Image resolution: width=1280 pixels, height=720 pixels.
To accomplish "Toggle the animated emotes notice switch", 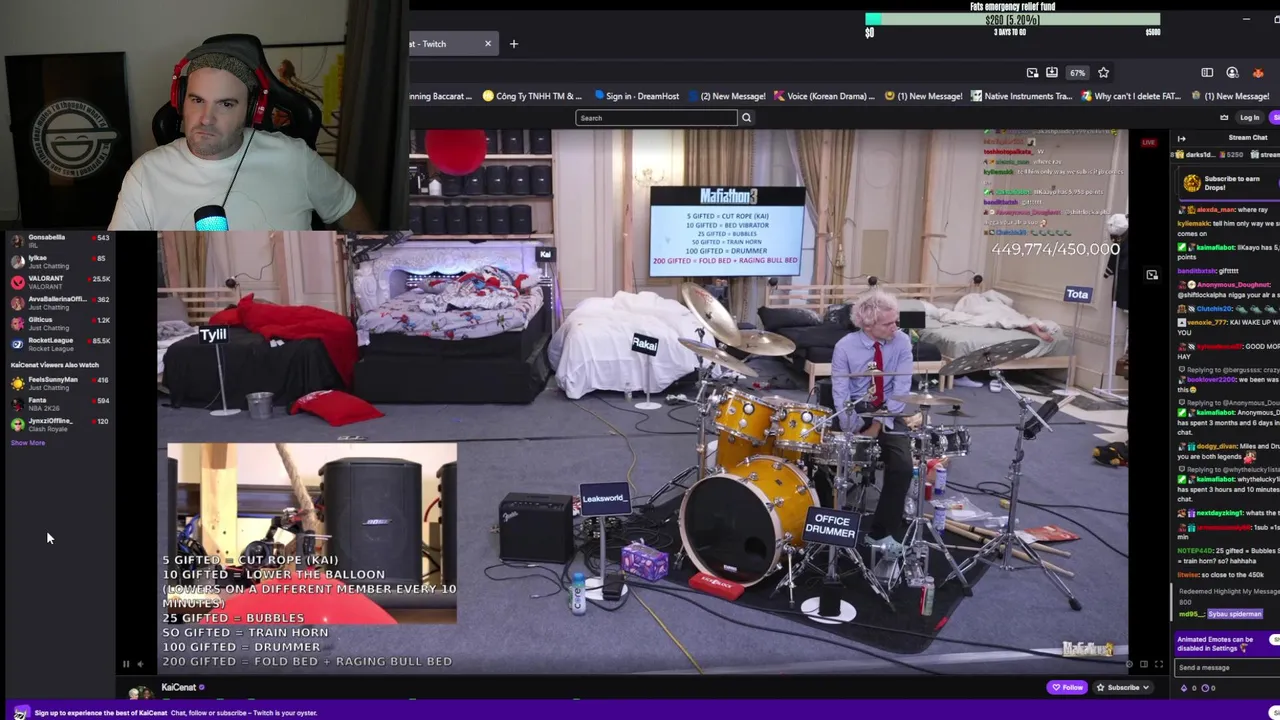I will click(1274, 640).
